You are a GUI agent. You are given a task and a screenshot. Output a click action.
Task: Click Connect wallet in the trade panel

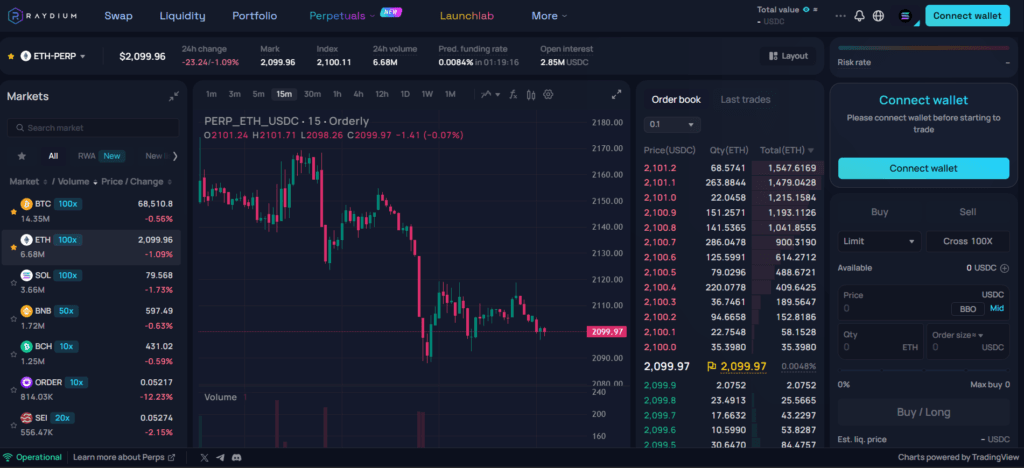[x=923, y=168]
